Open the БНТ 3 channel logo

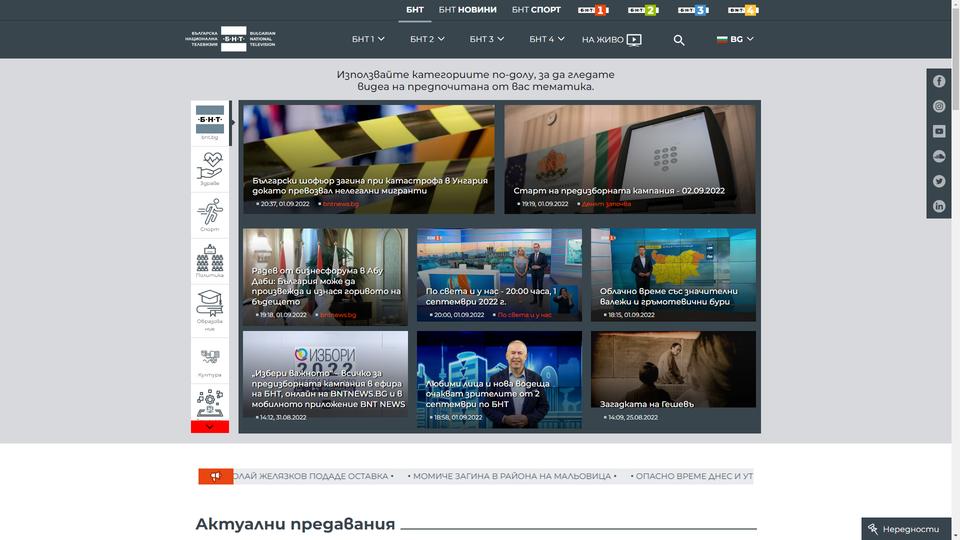pyautogui.click(x=693, y=10)
